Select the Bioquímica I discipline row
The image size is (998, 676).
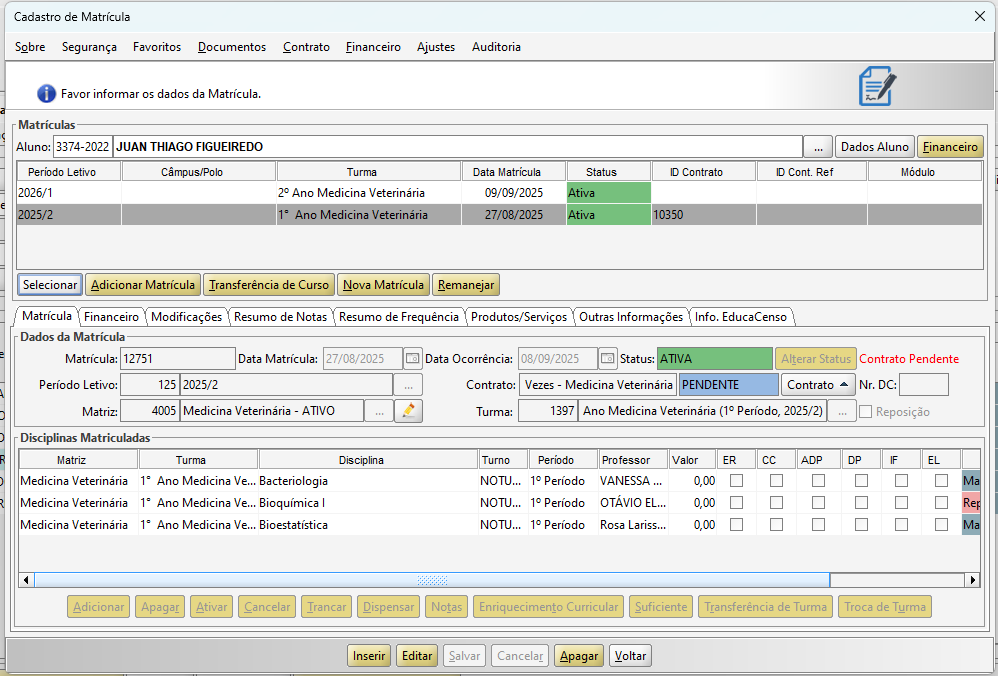(499, 503)
